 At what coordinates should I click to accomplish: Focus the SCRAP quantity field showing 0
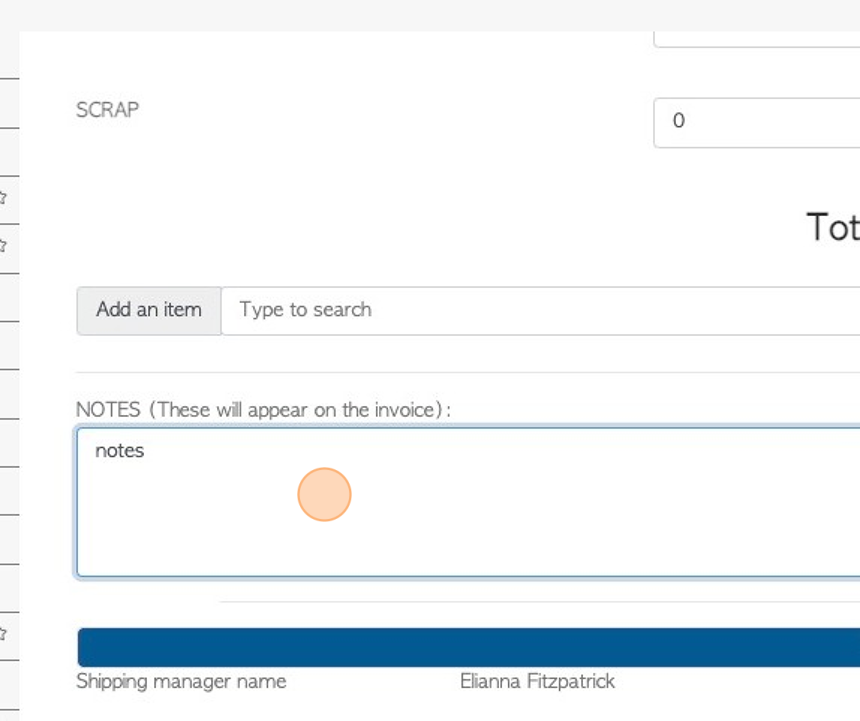757,123
